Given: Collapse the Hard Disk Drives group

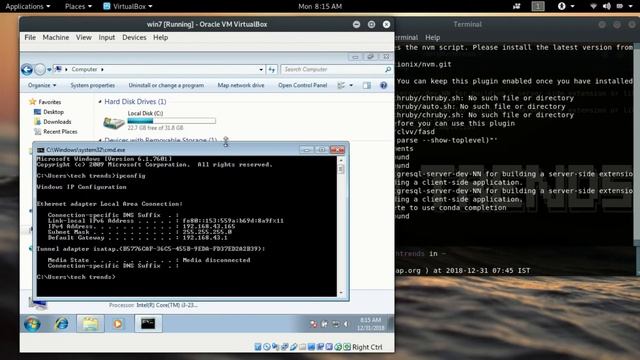Looking at the screenshot, I should [x=100, y=102].
